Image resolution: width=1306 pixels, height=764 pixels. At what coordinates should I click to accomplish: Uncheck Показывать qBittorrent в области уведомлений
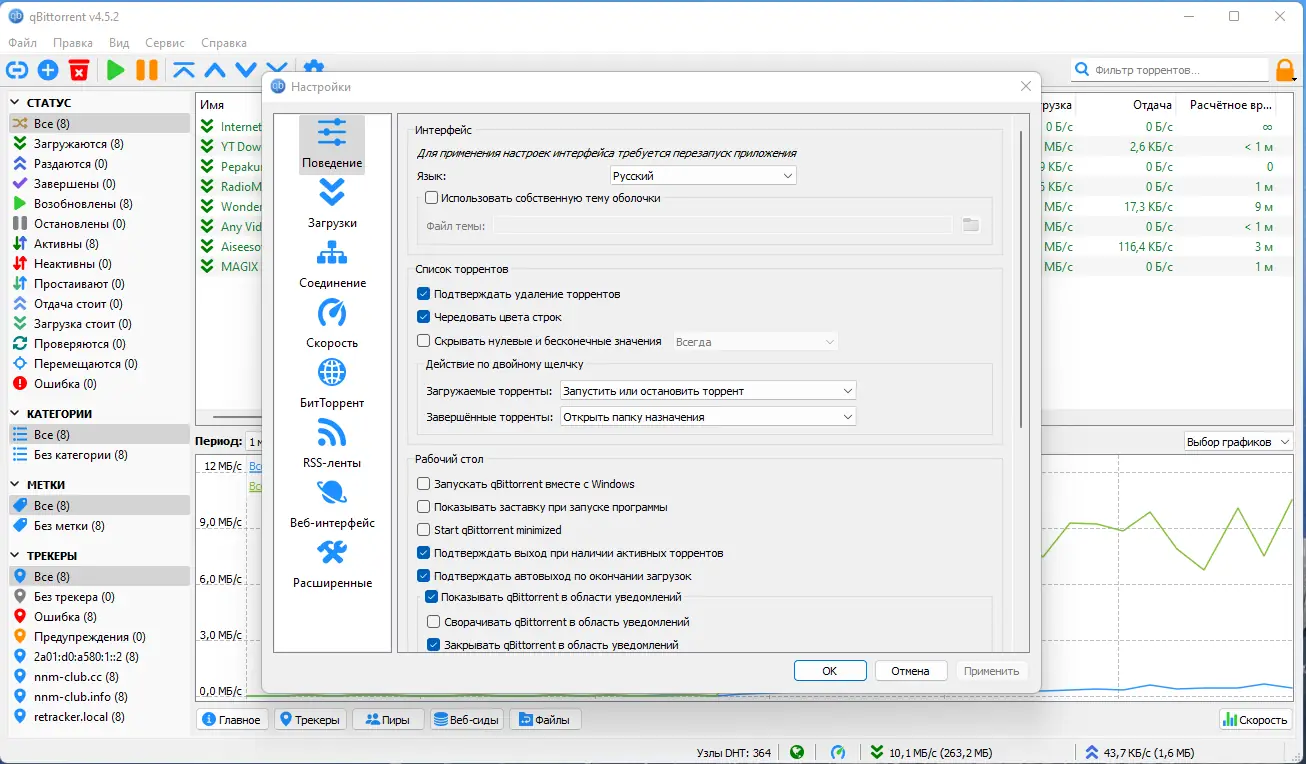click(x=432, y=597)
